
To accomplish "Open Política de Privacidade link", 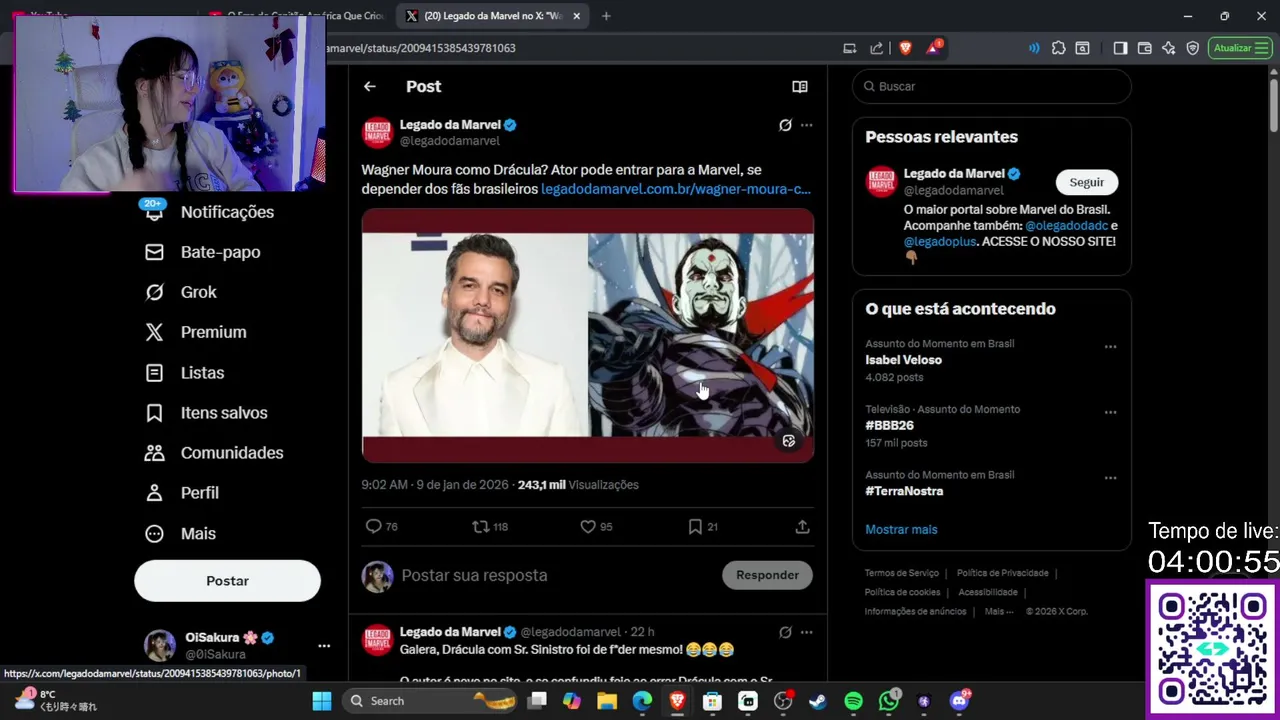I will click(1003, 573).
